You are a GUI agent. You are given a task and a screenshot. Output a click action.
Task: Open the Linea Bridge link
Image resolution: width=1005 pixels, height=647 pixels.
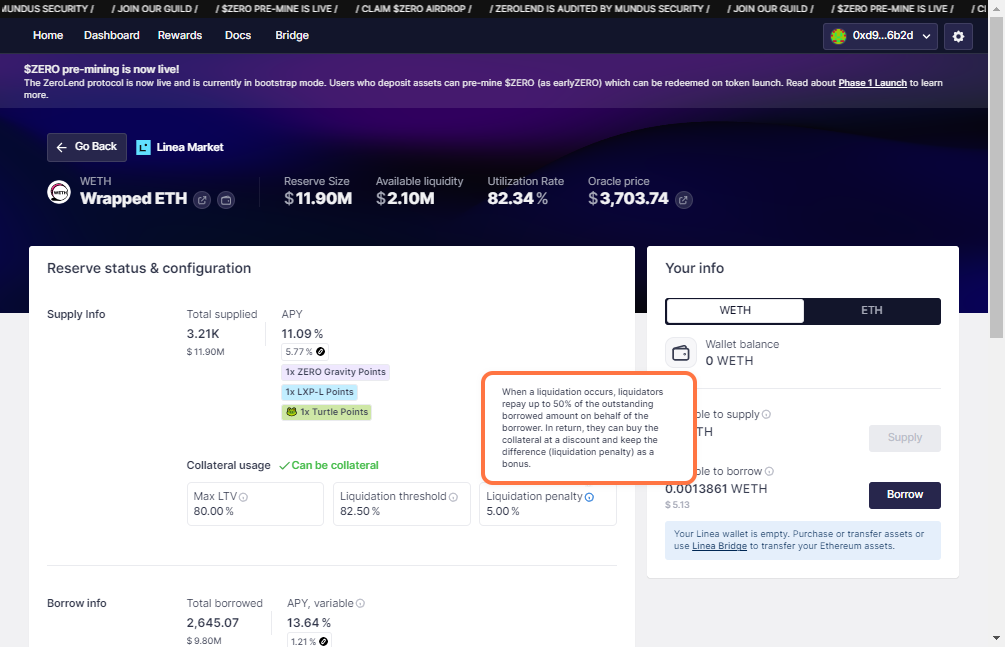pos(719,546)
